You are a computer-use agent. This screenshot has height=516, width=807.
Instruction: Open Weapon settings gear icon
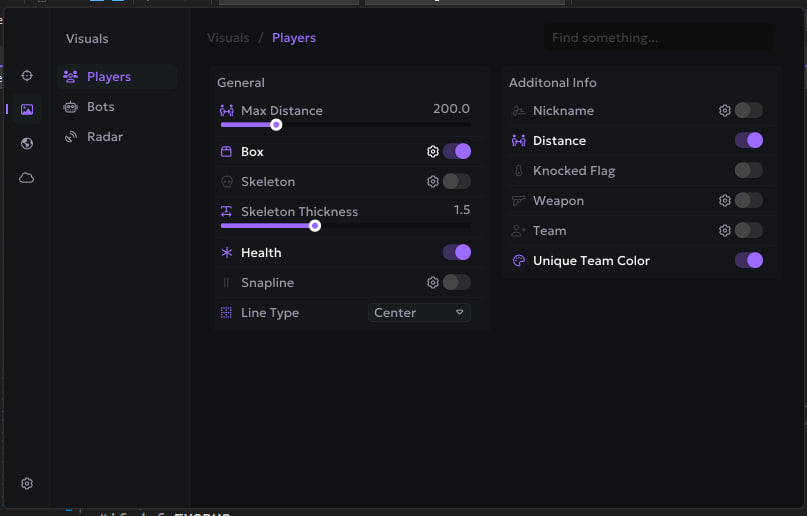click(x=725, y=201)
